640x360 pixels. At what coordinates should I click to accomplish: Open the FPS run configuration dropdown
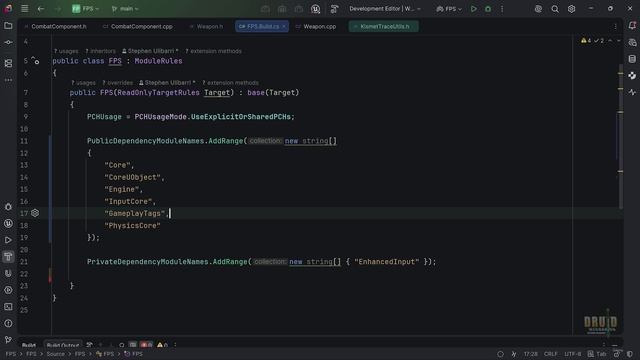click(449, 9)
